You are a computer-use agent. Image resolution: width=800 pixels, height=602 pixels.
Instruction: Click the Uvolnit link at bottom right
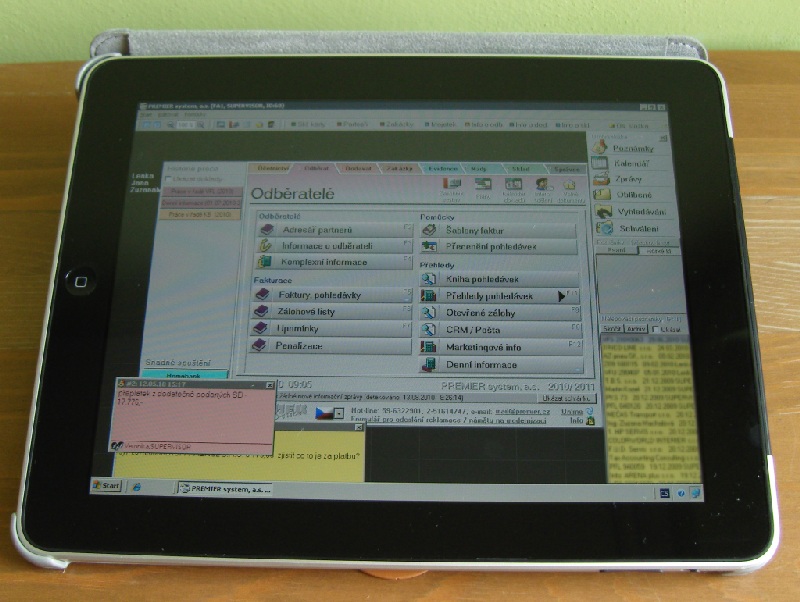click(x=572, y=411)
